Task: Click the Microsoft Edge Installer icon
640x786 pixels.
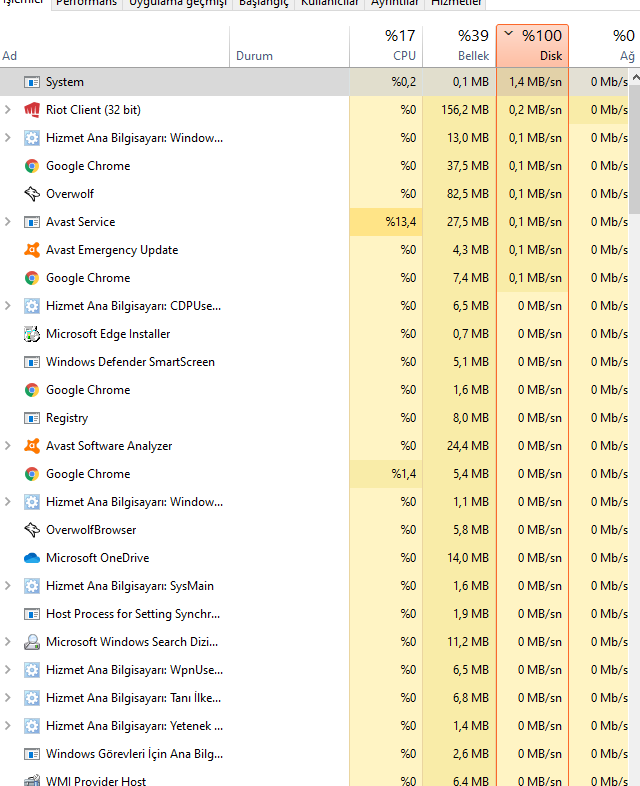Action: [32, 334]
